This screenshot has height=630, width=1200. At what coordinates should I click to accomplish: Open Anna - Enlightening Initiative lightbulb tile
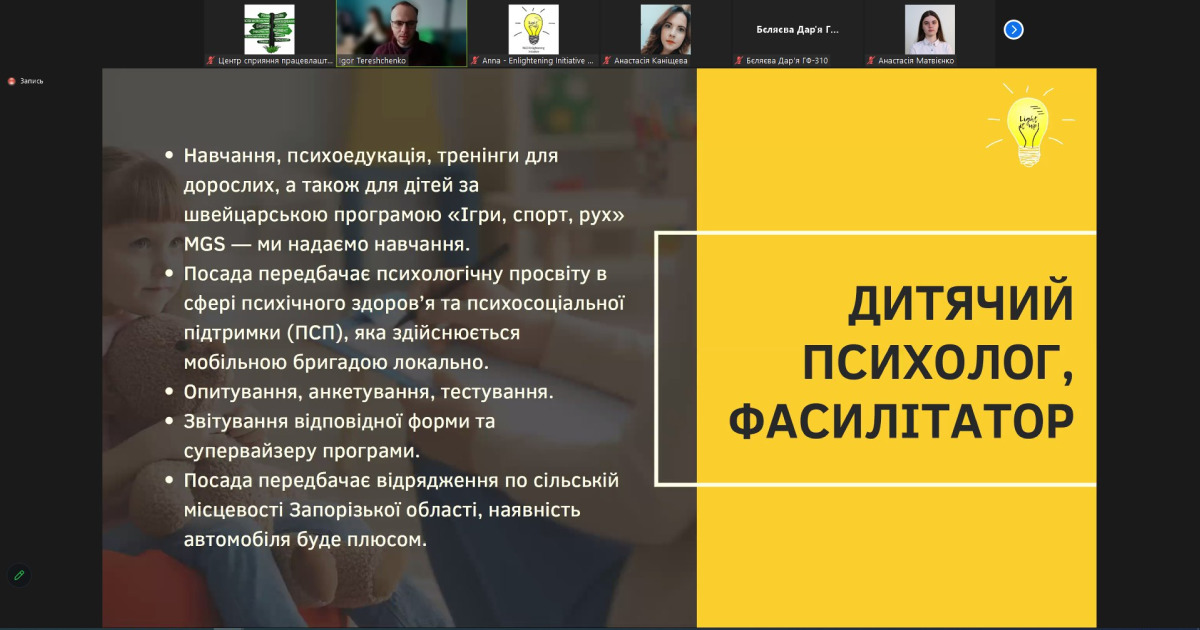coord(533,27)
